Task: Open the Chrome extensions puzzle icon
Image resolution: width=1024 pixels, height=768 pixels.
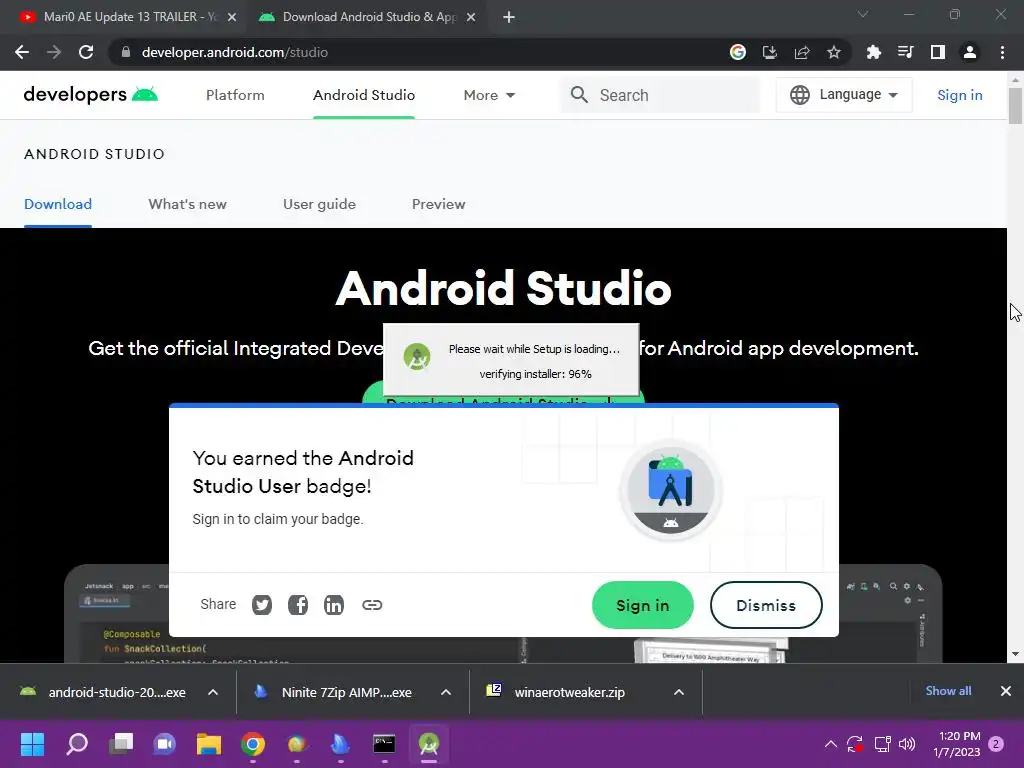Action: (x=873, y=52)
